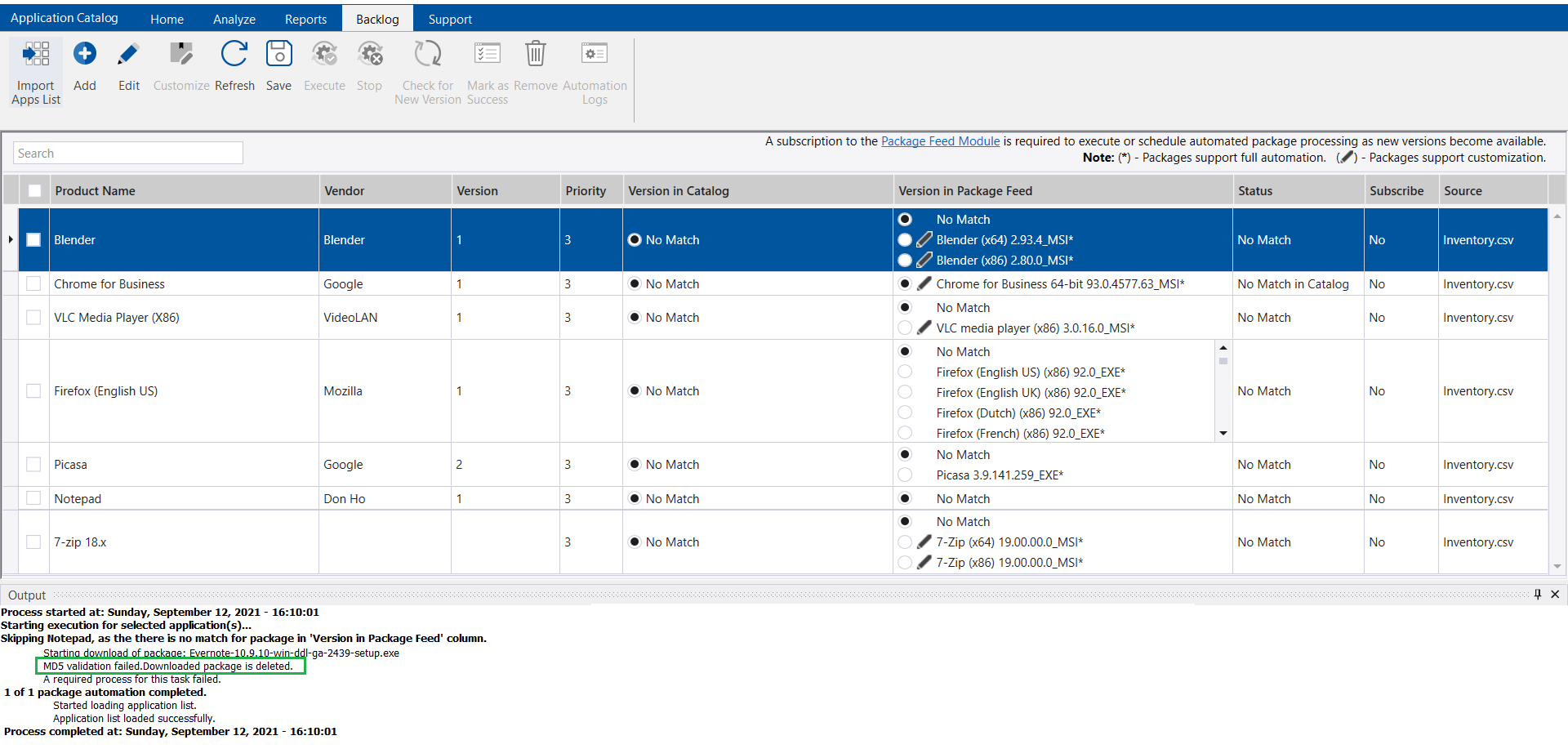Screen dimensions: 1568x749
Task: Click the Check for New Version icon
Action: pyautogui.click(x=428, y=54)
